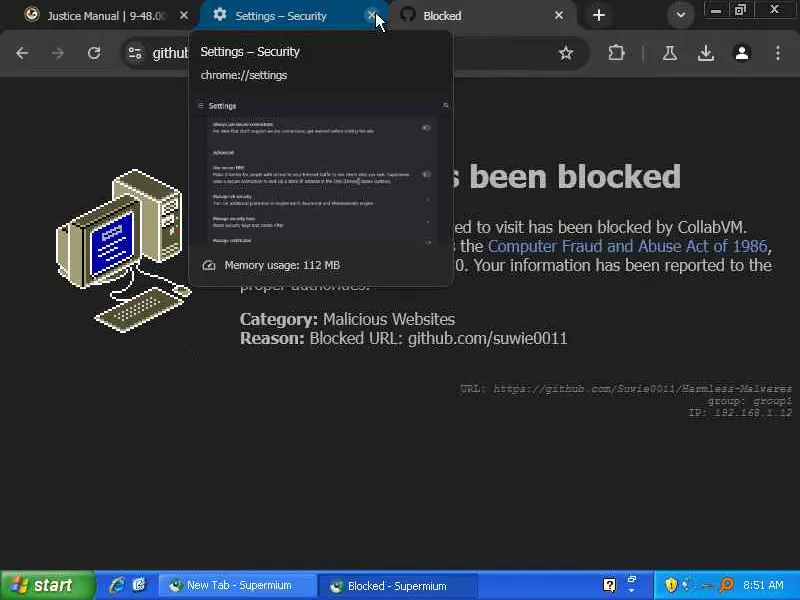The width and height of the screenshot is (800, 600).
Task: Close the Justice Manual tab
Action: [x=184, y=16]
